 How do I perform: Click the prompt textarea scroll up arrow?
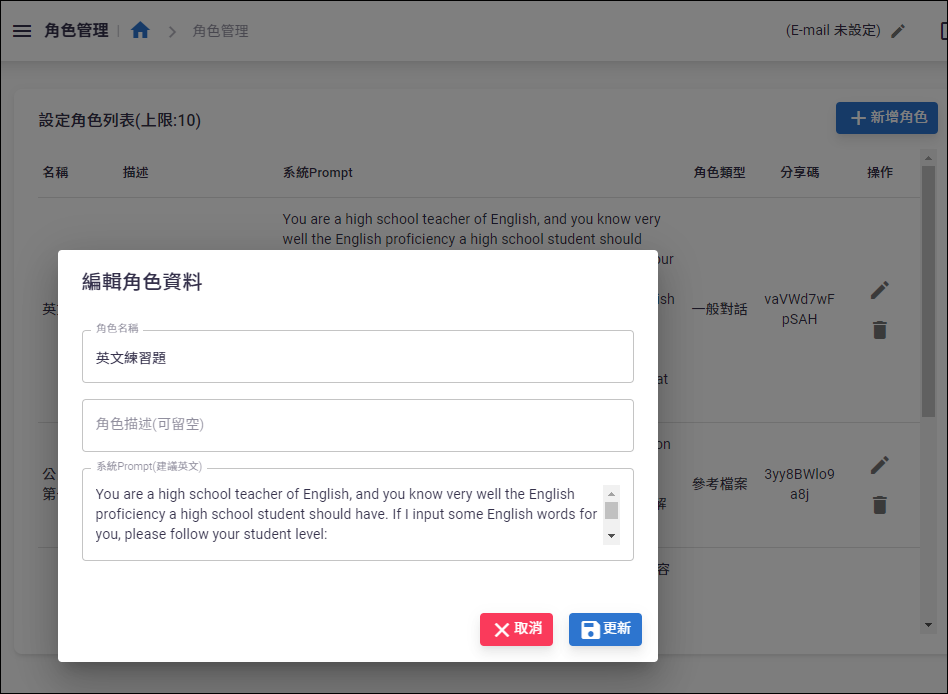(x=611, y=494)
